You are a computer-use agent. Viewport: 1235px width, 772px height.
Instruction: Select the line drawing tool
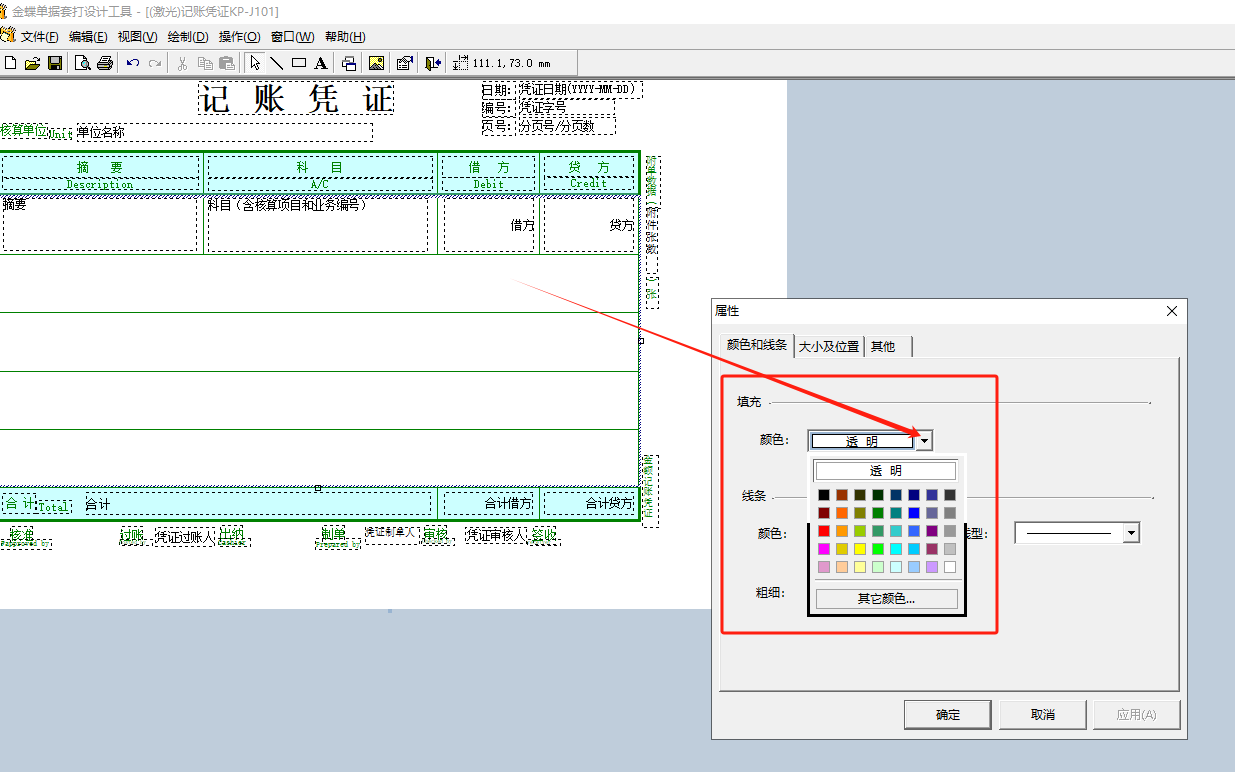(x=277, y=63)
